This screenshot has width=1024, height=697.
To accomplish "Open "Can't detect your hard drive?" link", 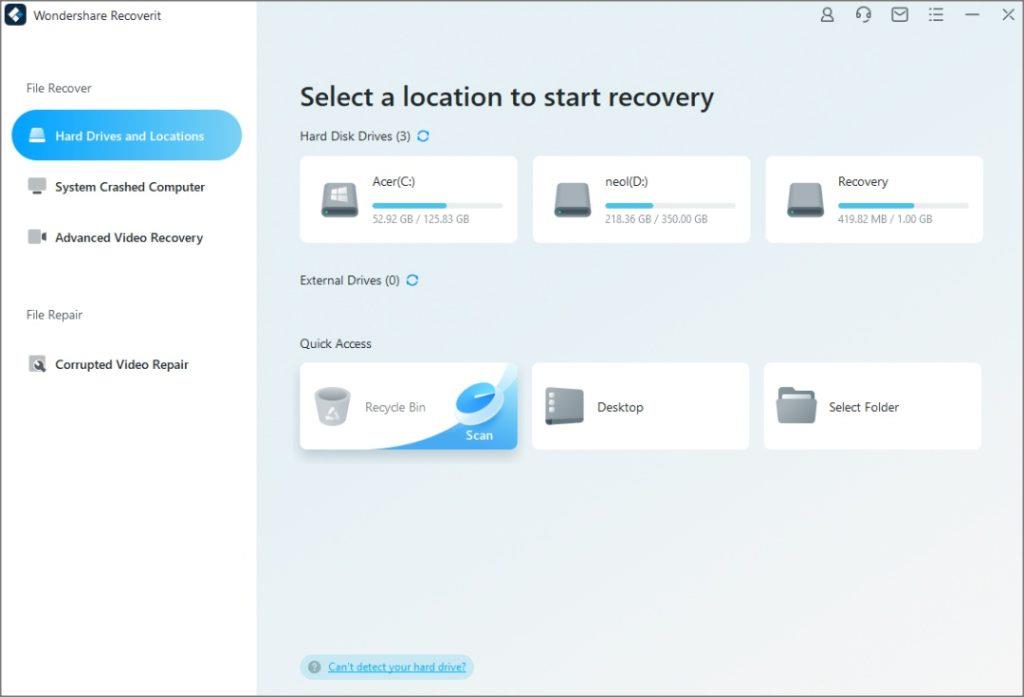I will pyautogui.click(x=397, y=667).
